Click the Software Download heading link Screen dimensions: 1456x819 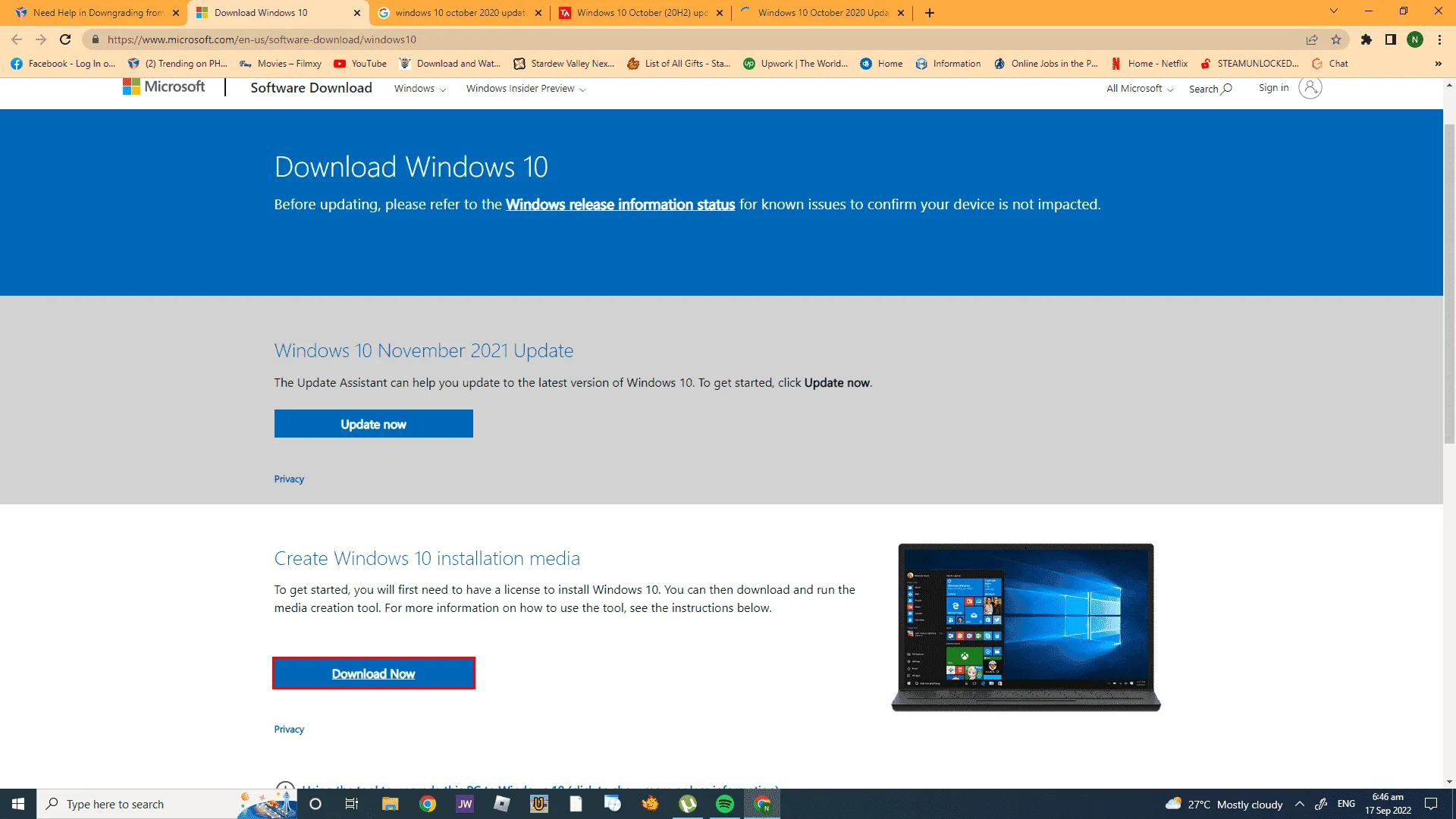[312, 88]
